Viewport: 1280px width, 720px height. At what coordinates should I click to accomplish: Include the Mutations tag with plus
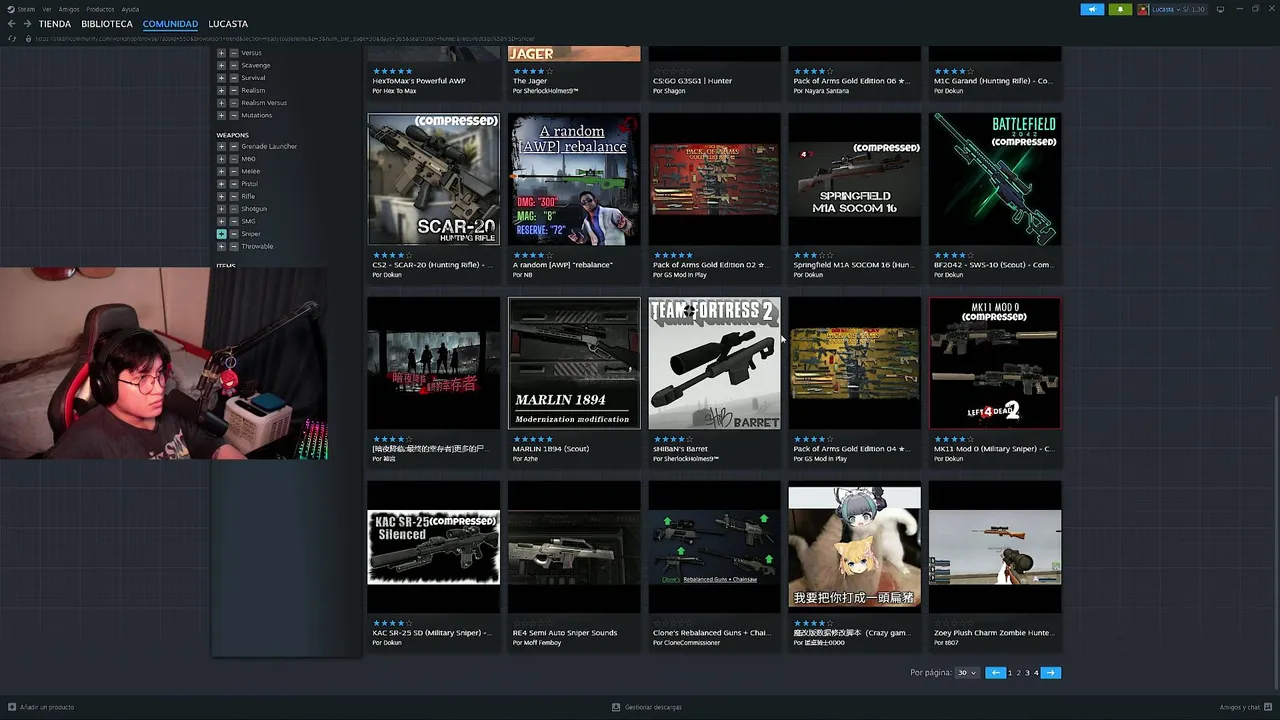click(x=221, y=115)
